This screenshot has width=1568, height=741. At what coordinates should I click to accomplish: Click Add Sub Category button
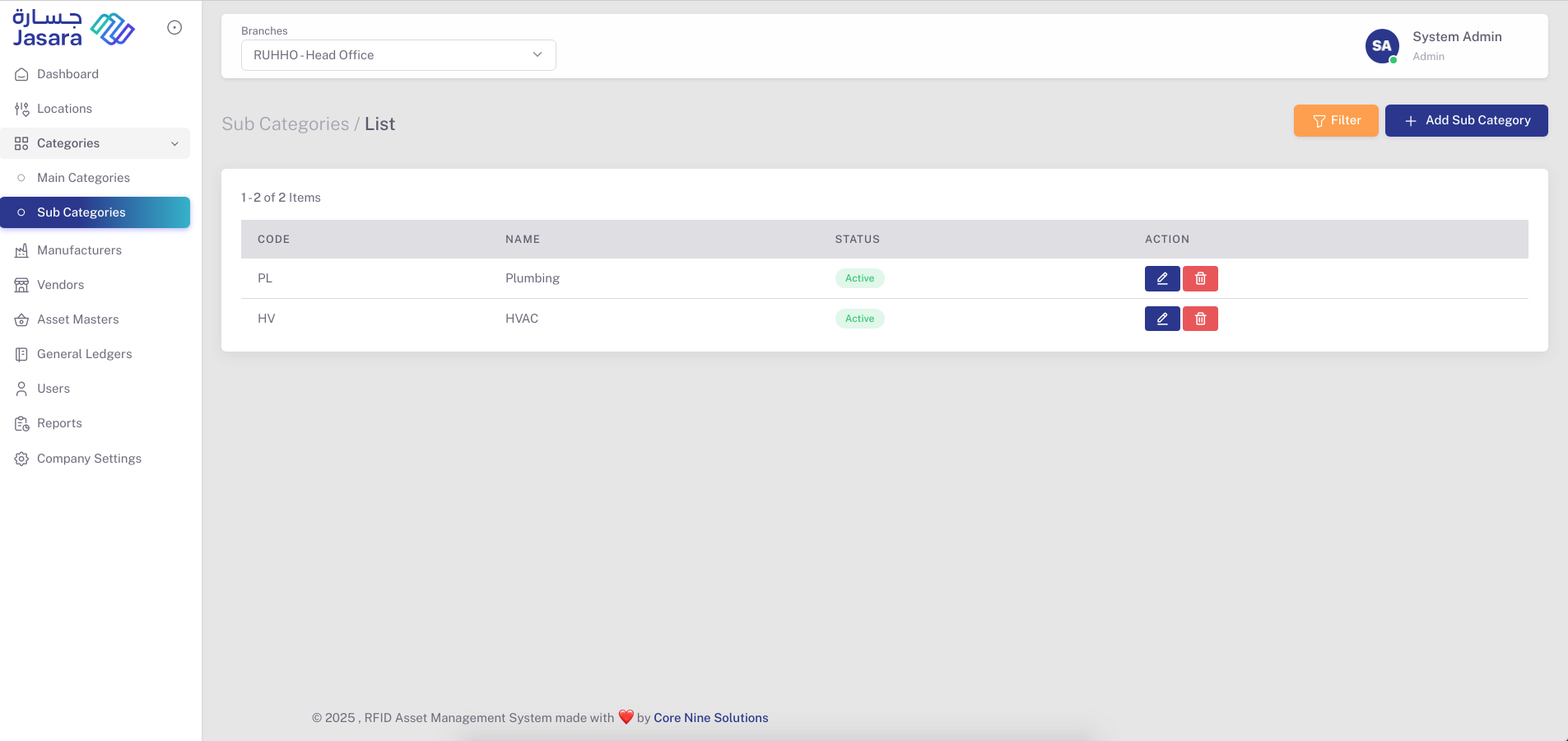[1466, 120]
